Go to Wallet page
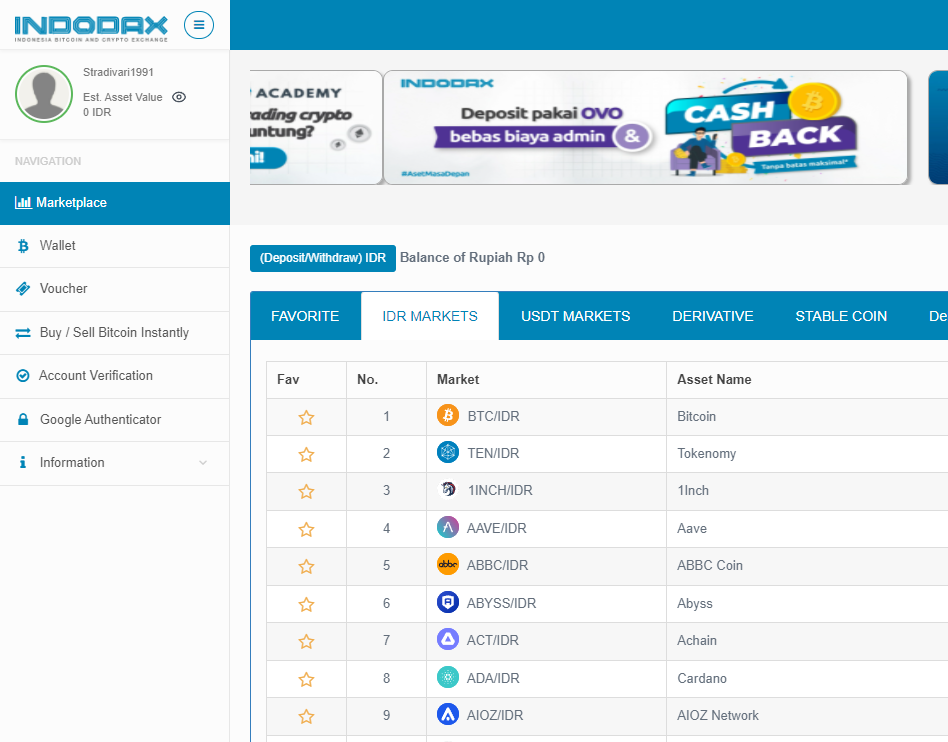Screen dimensions: 948x742 click(115, 246)
